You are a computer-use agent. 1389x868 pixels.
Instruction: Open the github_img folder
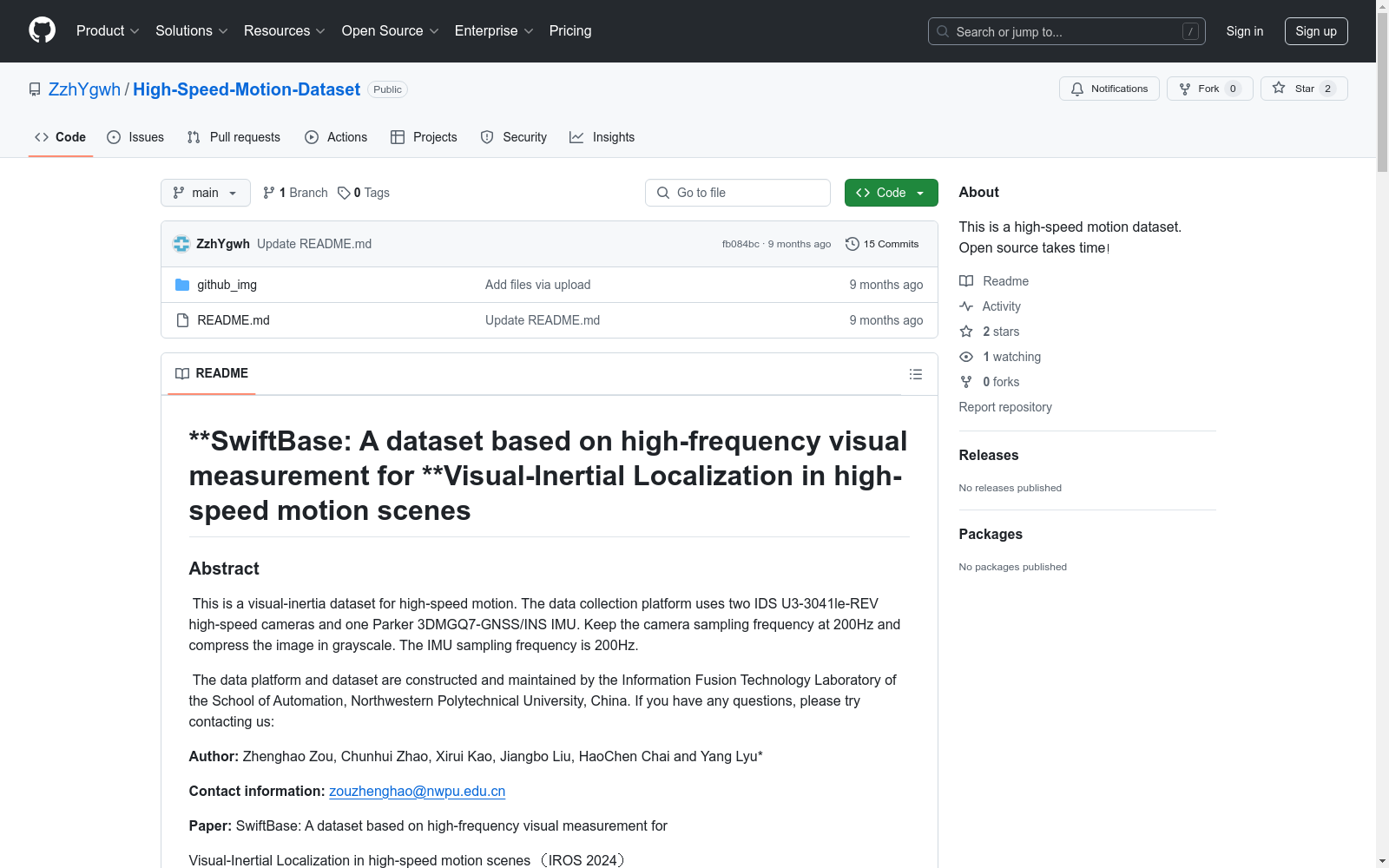pos(227,285)
